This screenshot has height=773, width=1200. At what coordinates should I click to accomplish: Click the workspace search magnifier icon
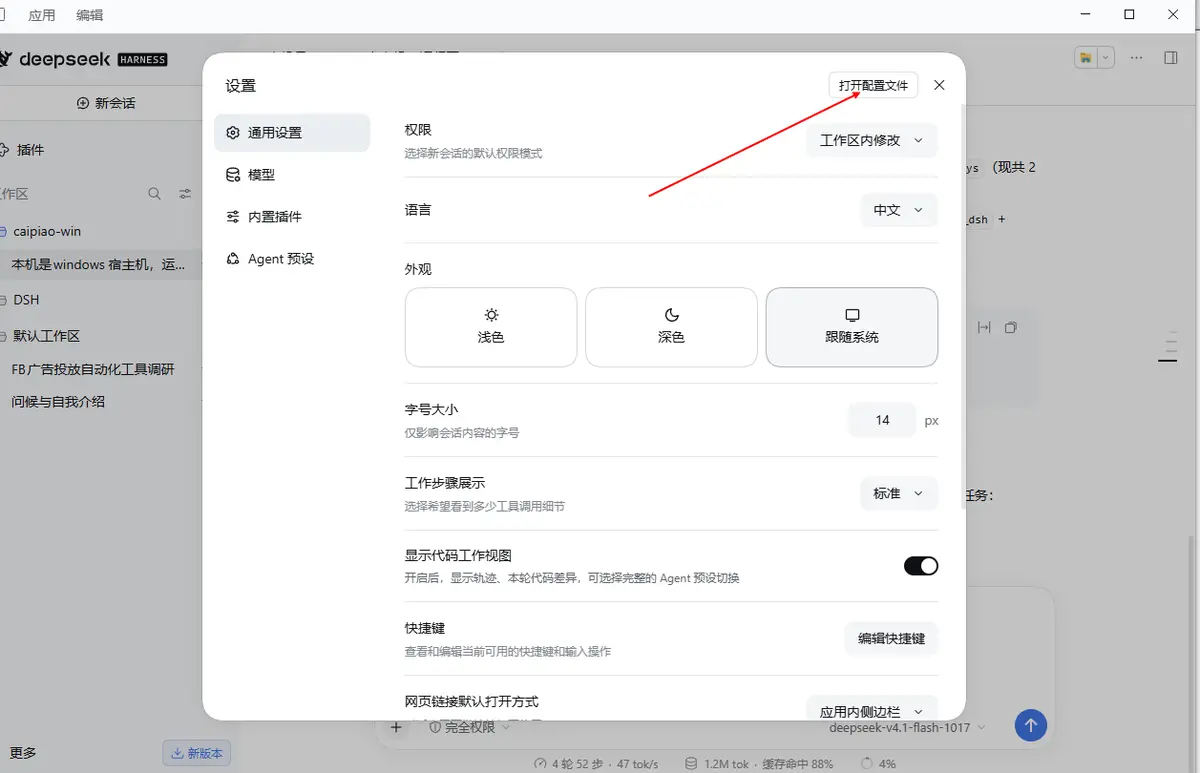point(154,194)
